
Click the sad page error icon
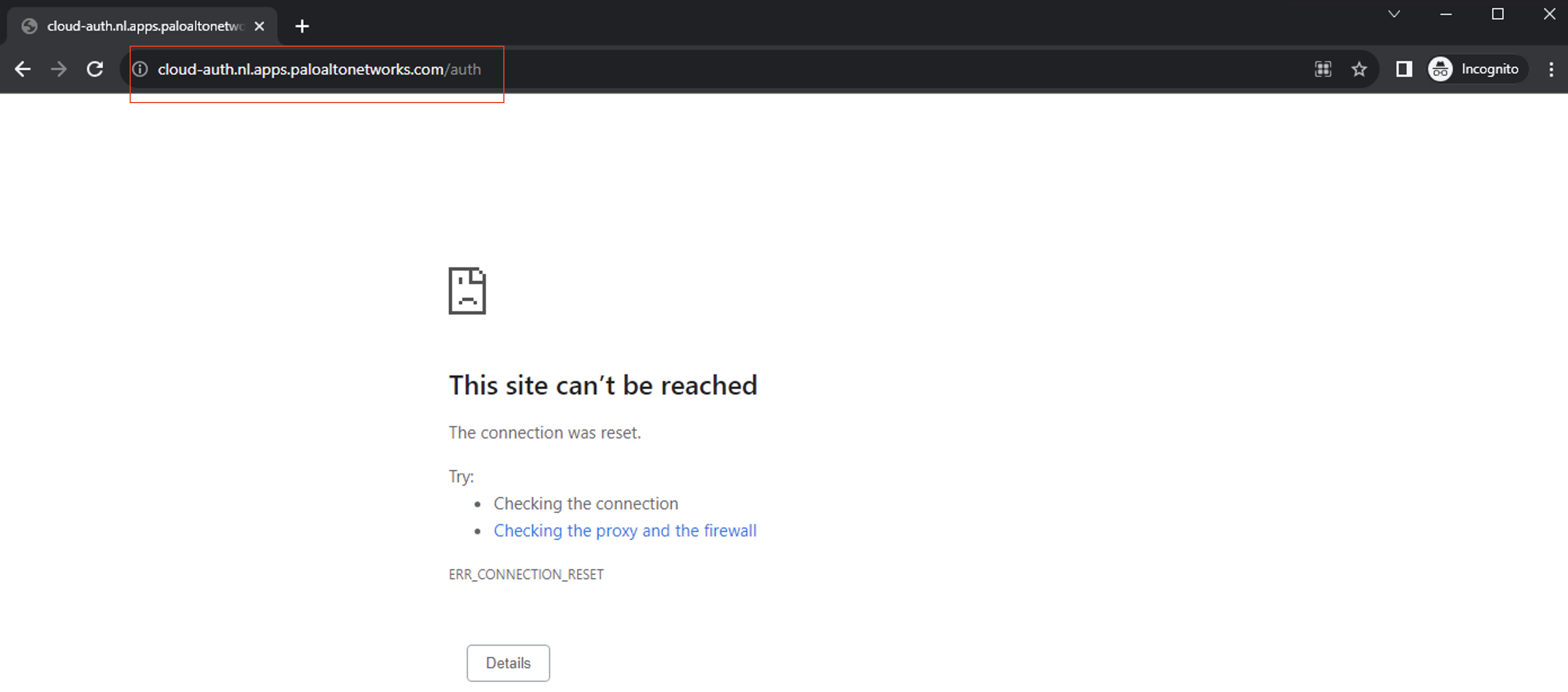click(x=467, y=291)
